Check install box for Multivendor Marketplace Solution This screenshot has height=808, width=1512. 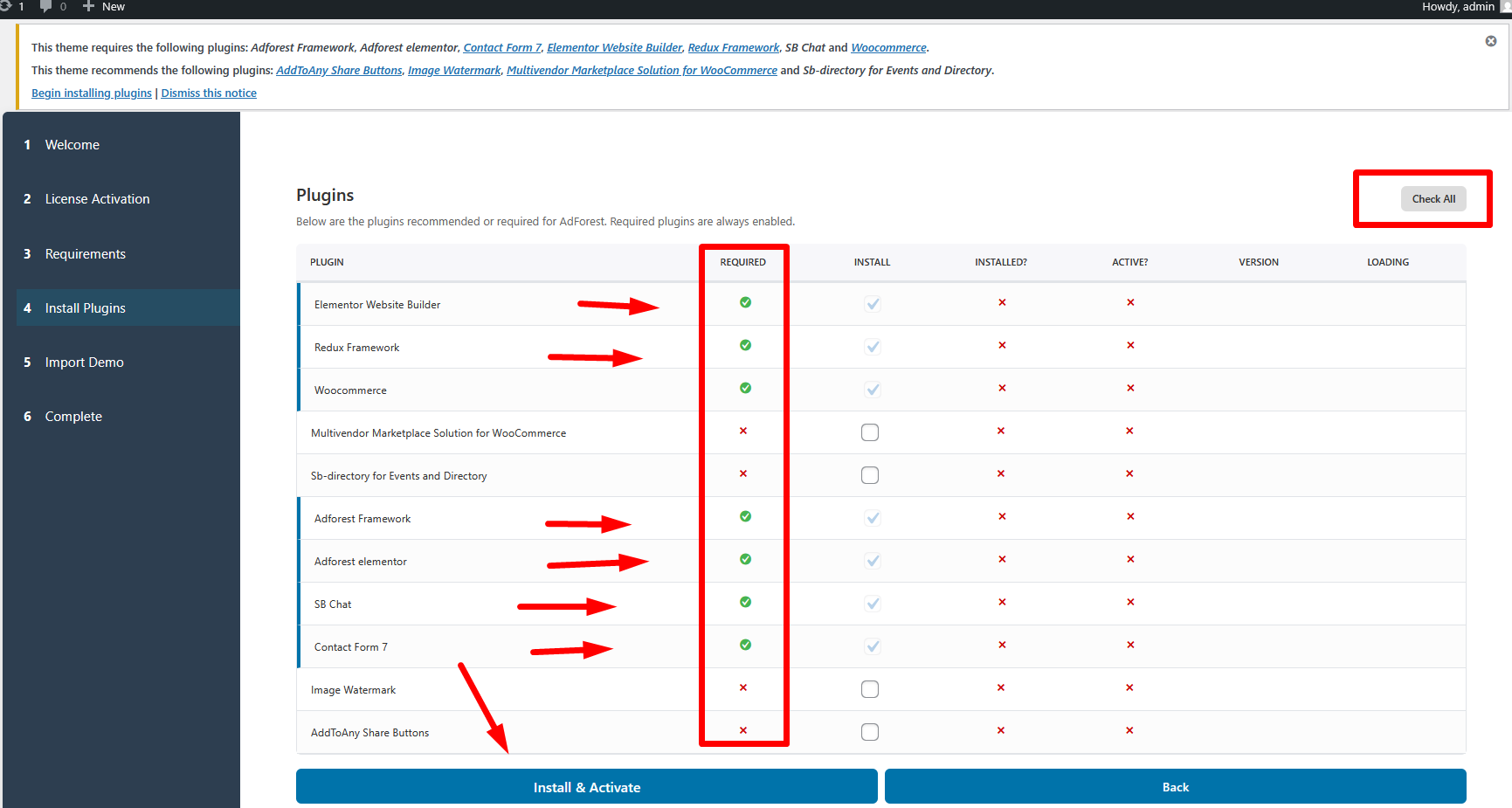[x=870, y=432]
